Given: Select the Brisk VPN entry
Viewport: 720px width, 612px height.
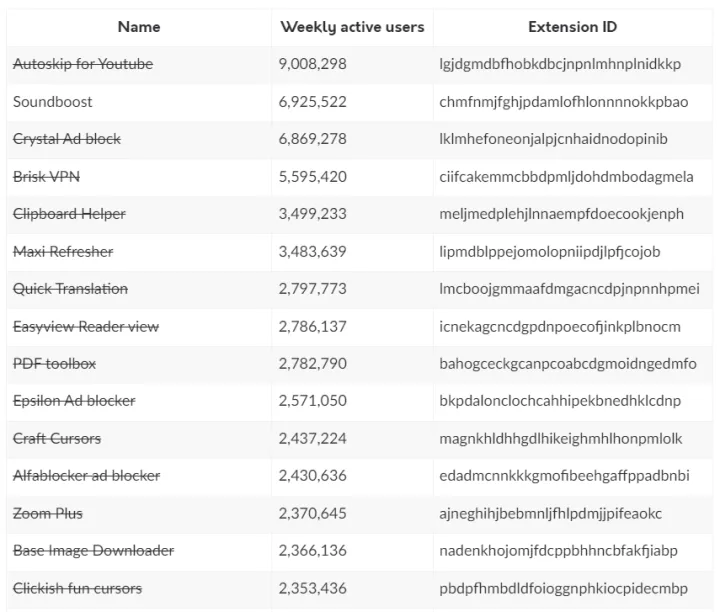Looking at the screenshot, I should 47,177.
